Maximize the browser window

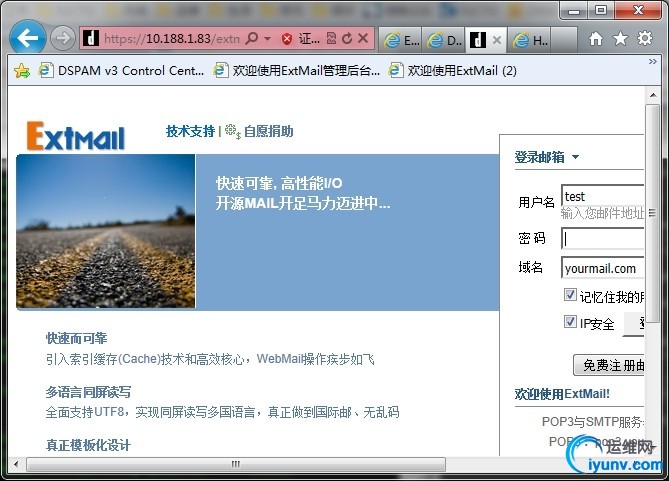pos(601,11)
